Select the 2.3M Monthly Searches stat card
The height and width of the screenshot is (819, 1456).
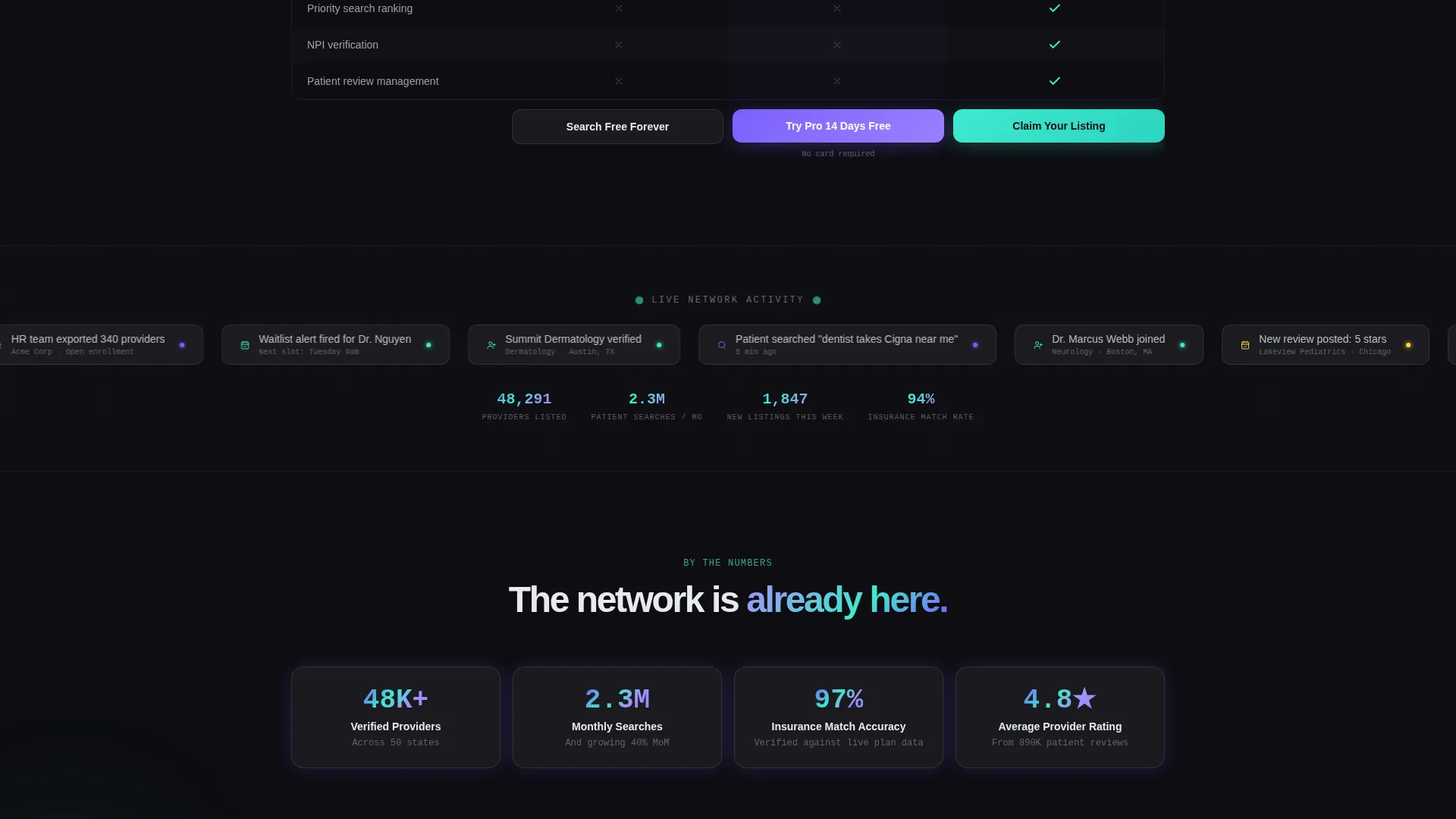pos(617,717)
